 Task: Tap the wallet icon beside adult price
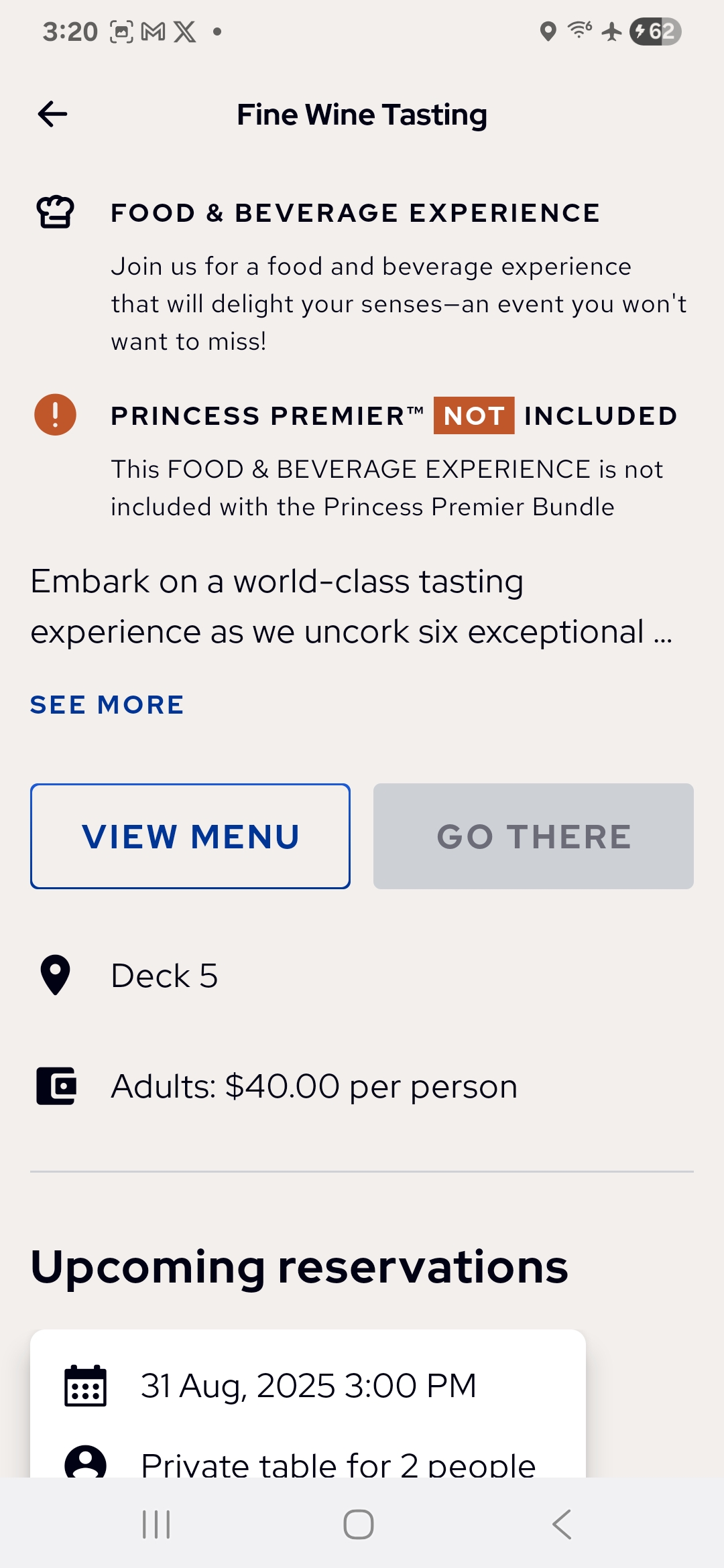56,1086
